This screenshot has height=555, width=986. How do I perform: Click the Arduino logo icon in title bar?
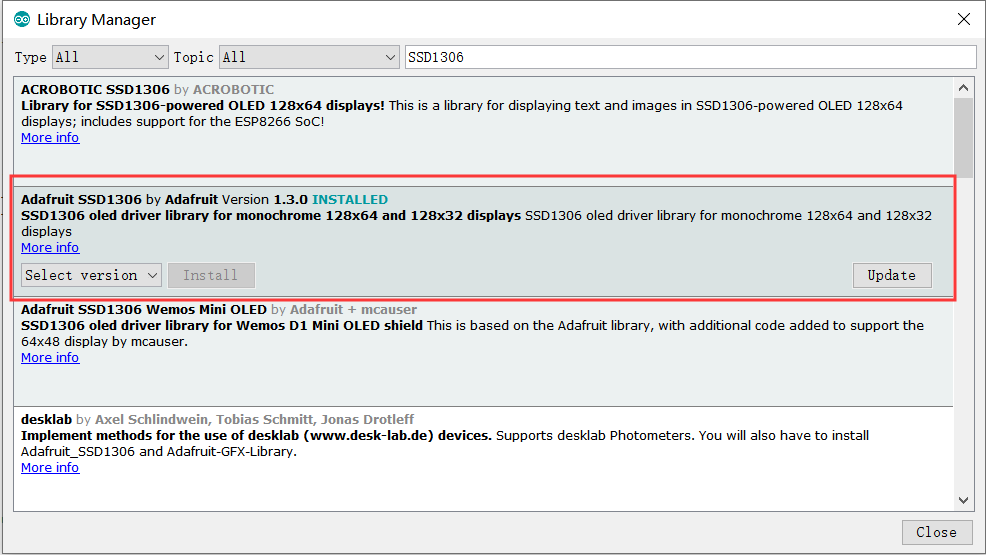click(x=22, y=19)
